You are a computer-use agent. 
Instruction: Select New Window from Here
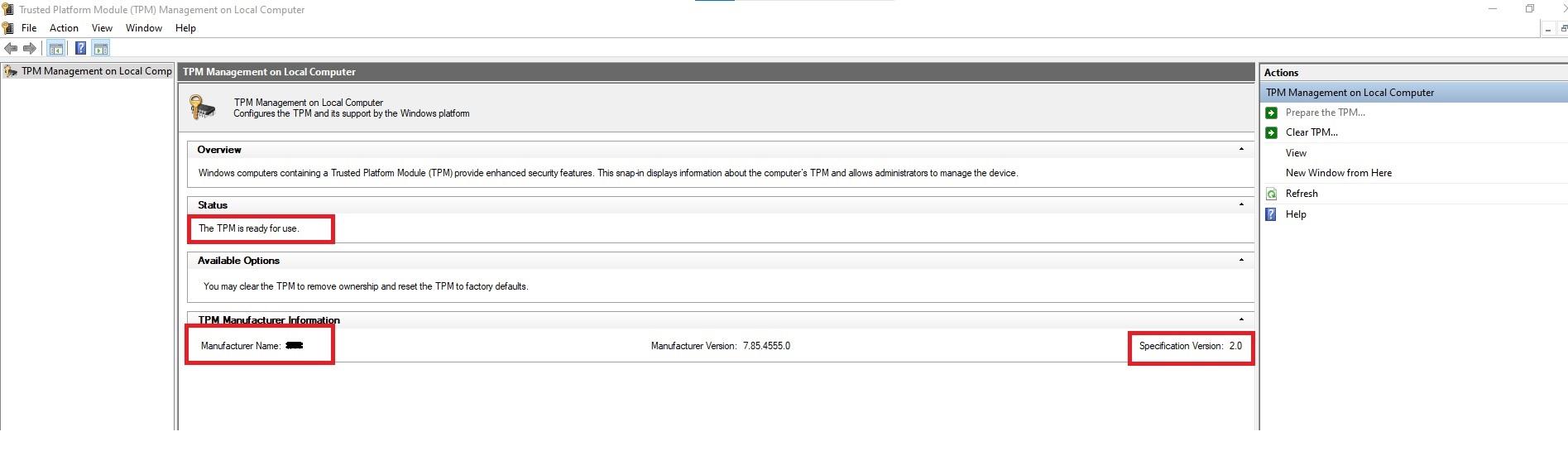[1339, 173]
